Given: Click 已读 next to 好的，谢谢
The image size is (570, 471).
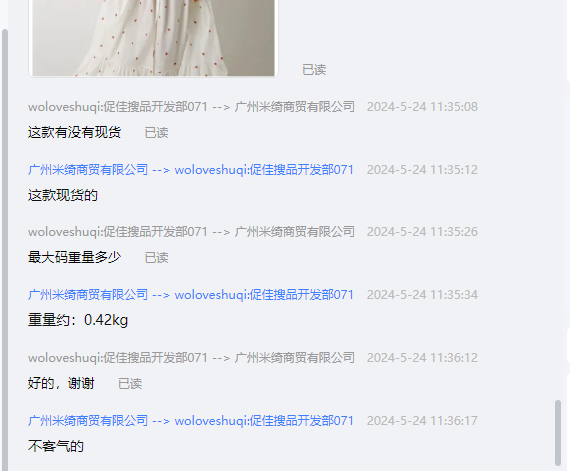Looking at the screenshot, I should tap(130, 384).
